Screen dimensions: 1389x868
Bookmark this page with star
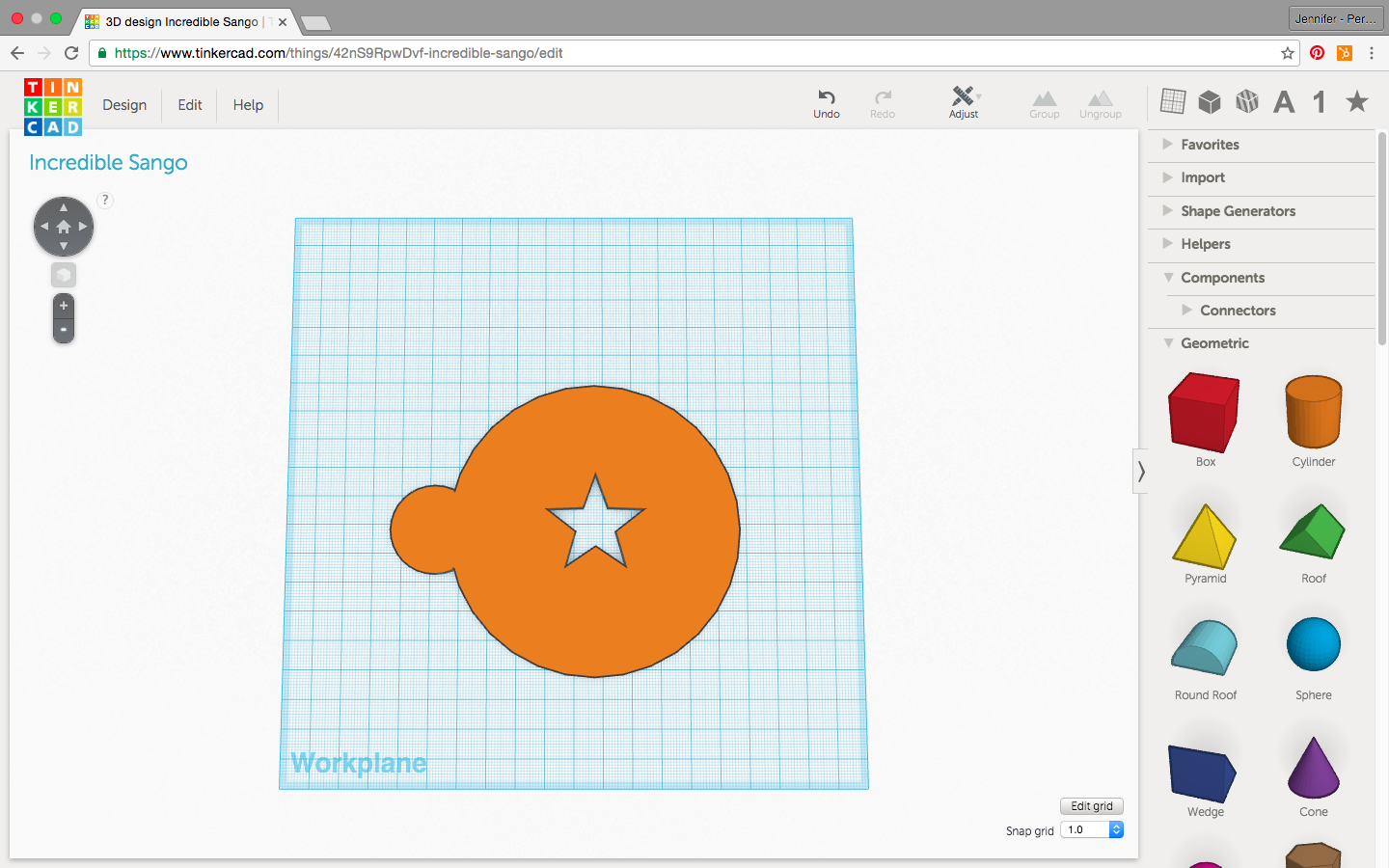[1288, 53]
